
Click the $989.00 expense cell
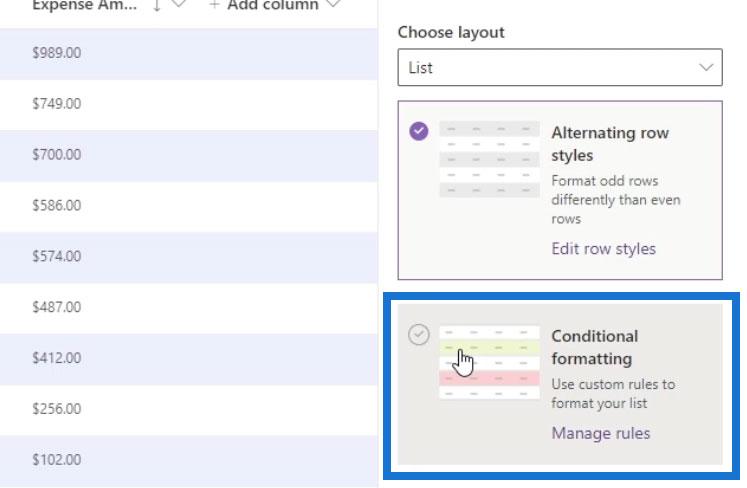57,53
